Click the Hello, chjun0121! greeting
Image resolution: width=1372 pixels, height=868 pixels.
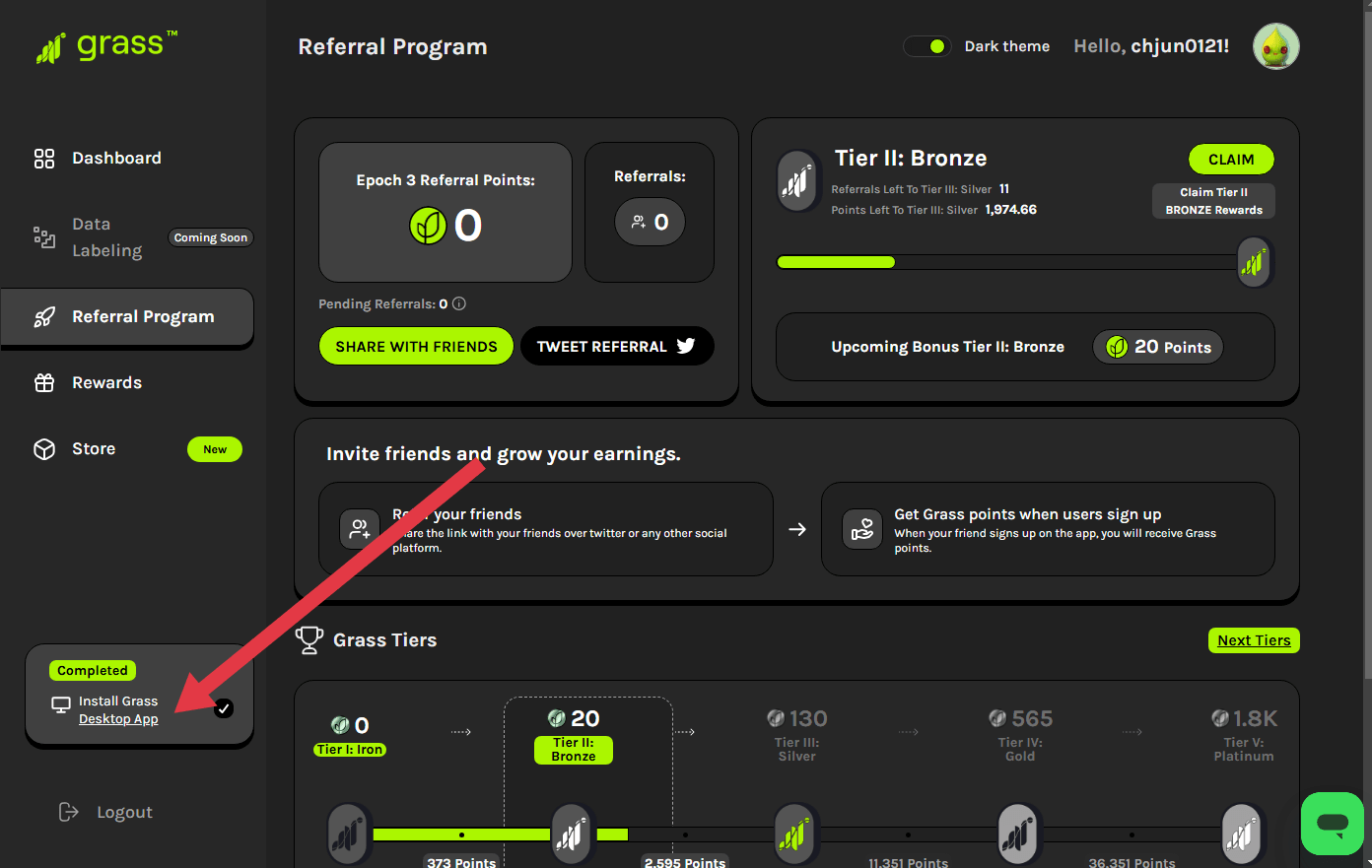click(x=1151, y=46)
